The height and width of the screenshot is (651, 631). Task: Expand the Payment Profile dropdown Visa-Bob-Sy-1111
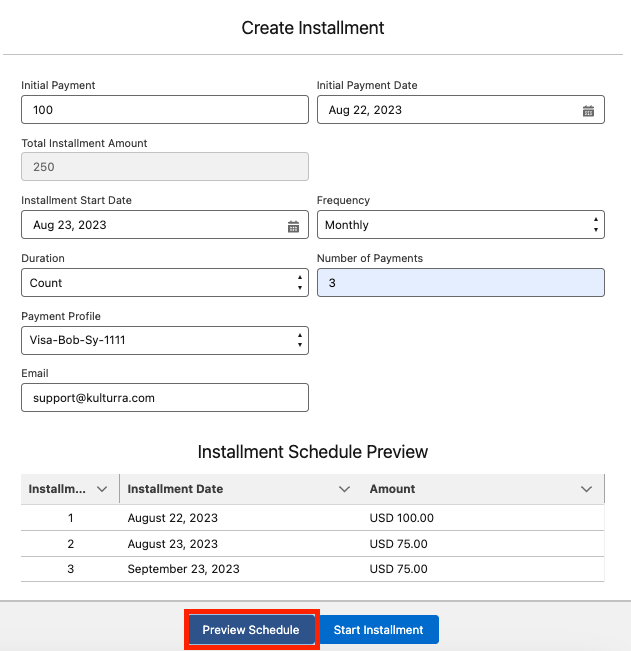pyautogui.click(x=164, y=340)
